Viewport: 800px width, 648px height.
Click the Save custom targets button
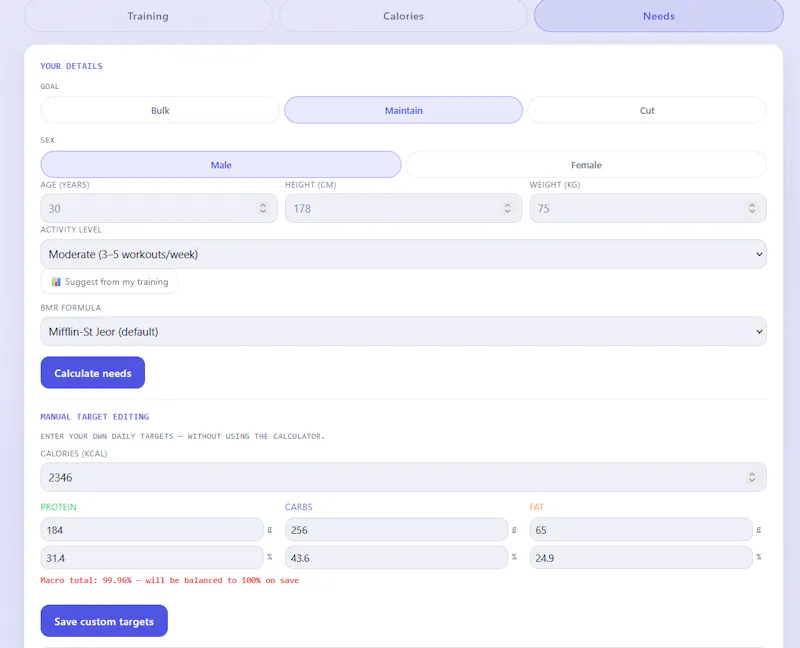click(104, 621)
